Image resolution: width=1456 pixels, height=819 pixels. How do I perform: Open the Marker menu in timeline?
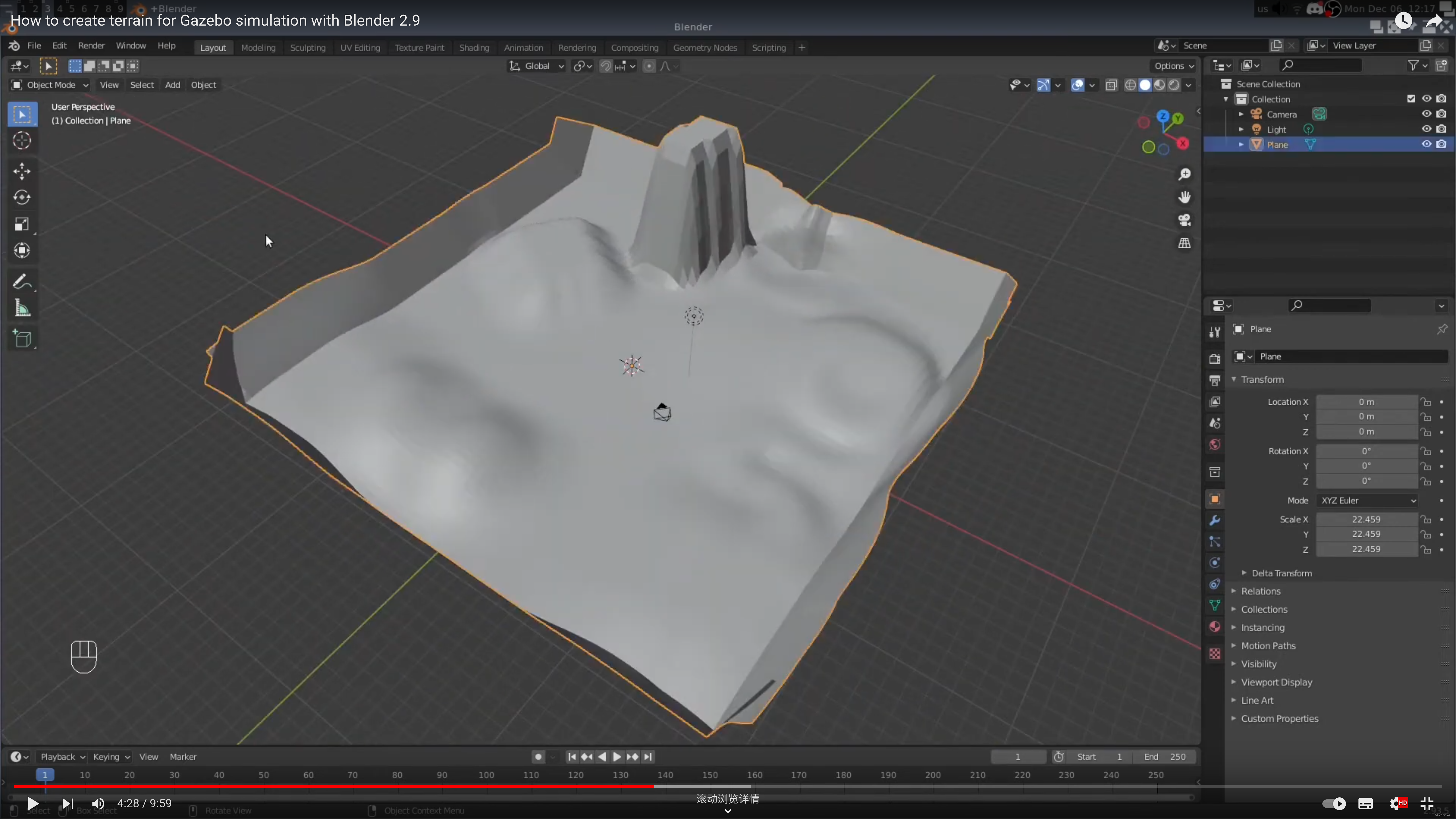[x=183, y=757]
